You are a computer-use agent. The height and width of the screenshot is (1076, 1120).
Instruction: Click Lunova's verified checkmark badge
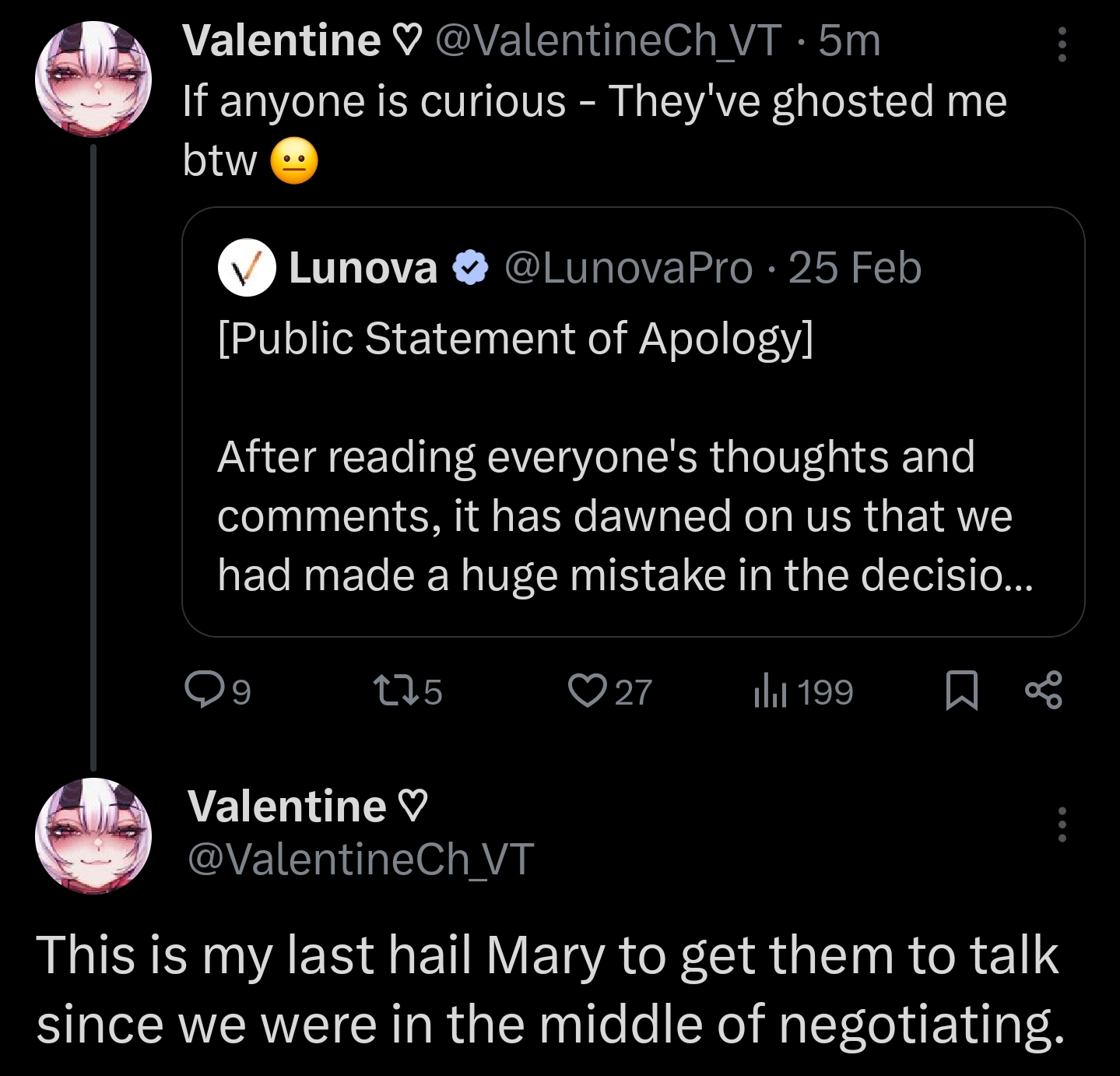click(x=470, y=268)
